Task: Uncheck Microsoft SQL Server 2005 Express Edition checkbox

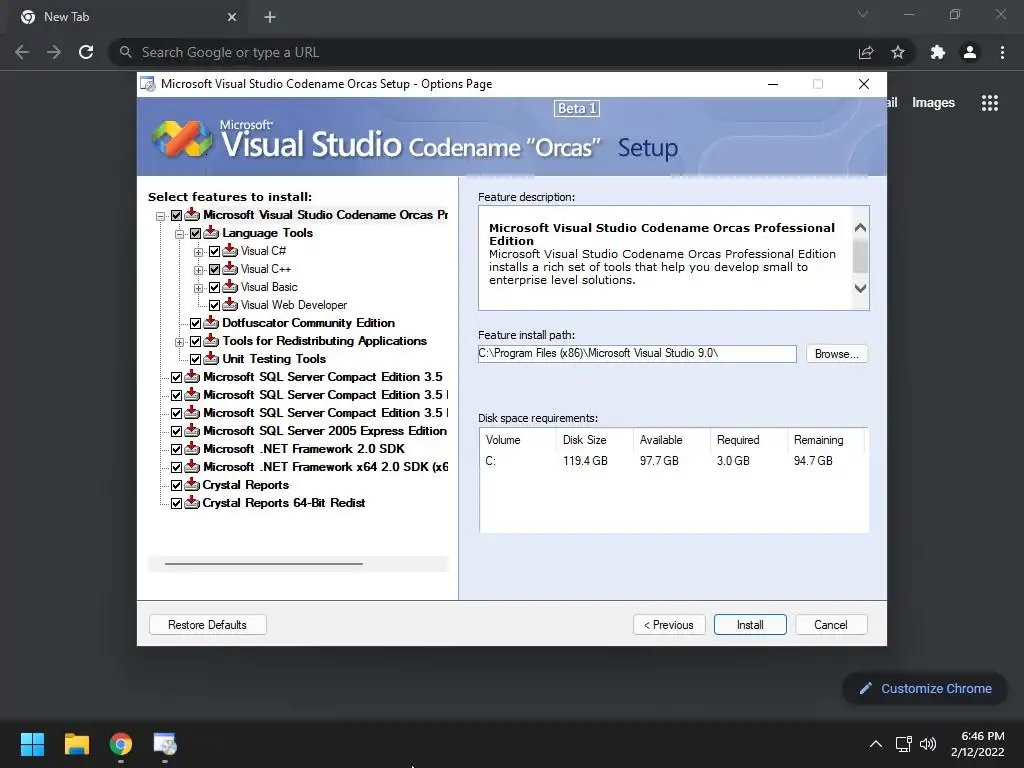Action: point(176,431)
